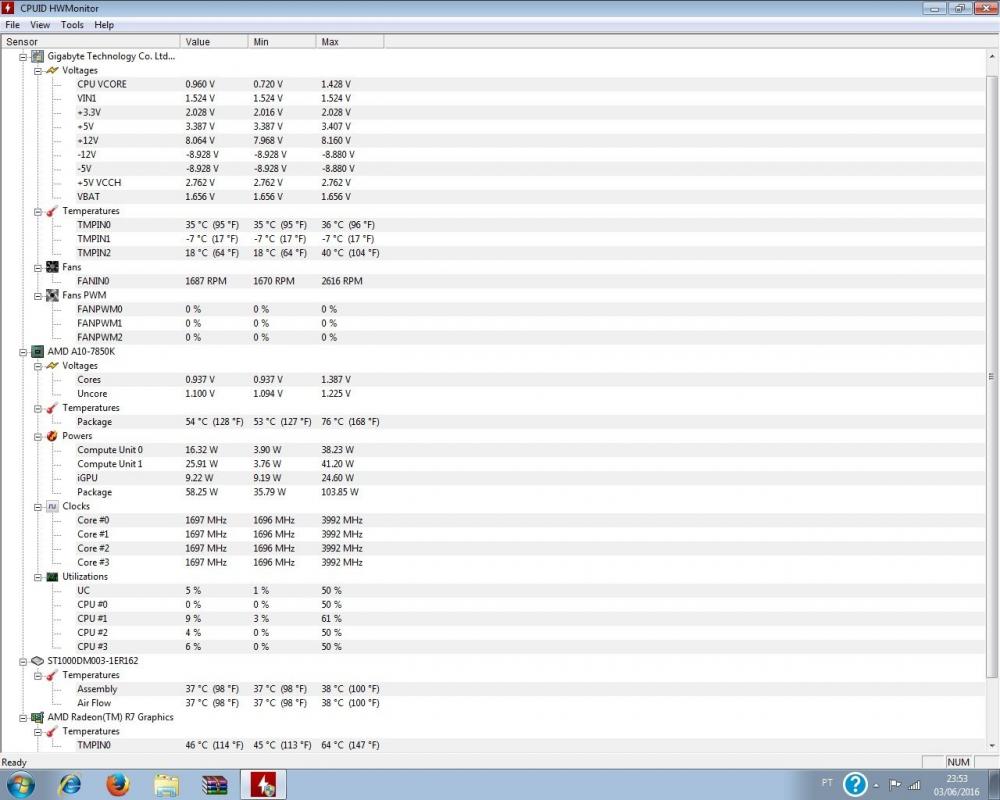This screenshot has height=800, width=1000.
Task: Click the Utilizations category icon
Action: pos(52,577)
